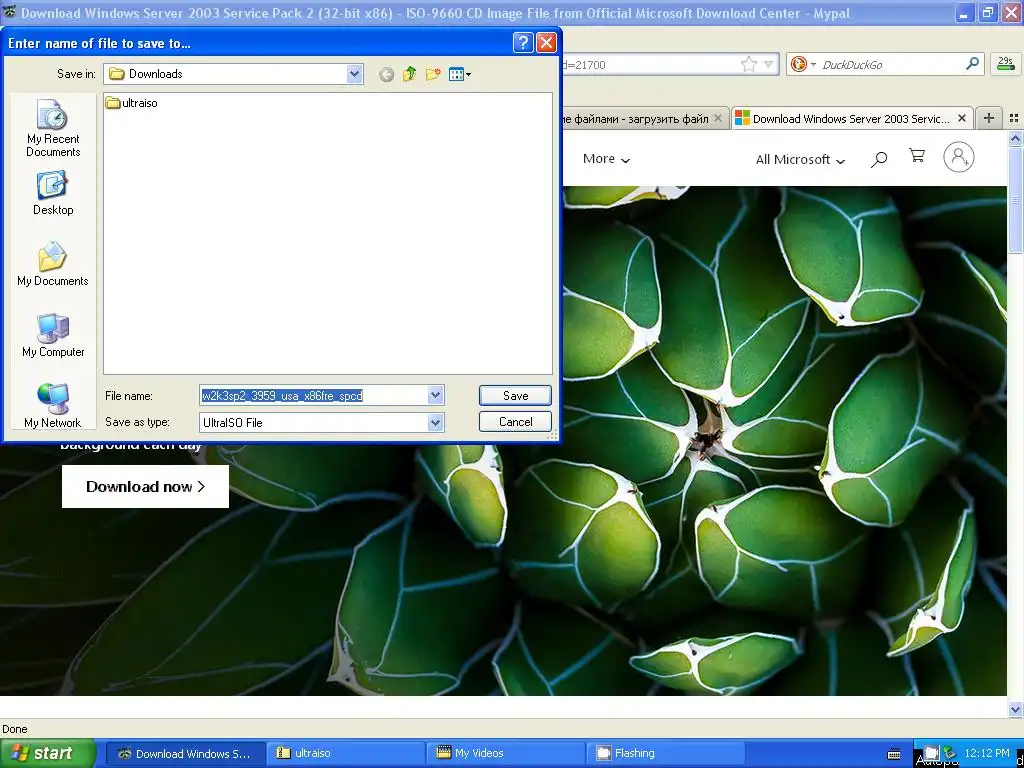Click the browser address bar
The width and height of the screenshot is (1024, 768).
pyautogui.click(x=650, y=64)
